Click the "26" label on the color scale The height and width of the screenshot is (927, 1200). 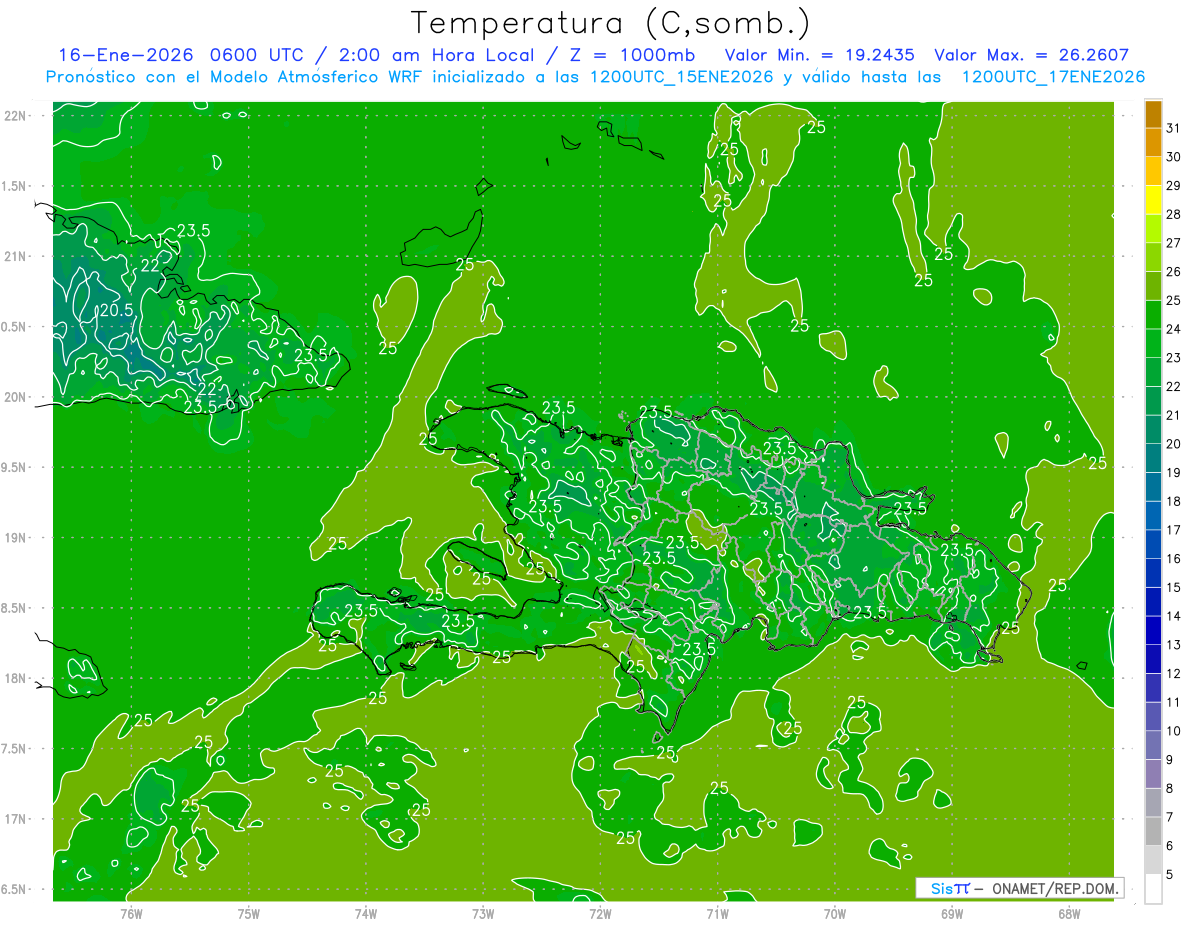pos(1173,271)
